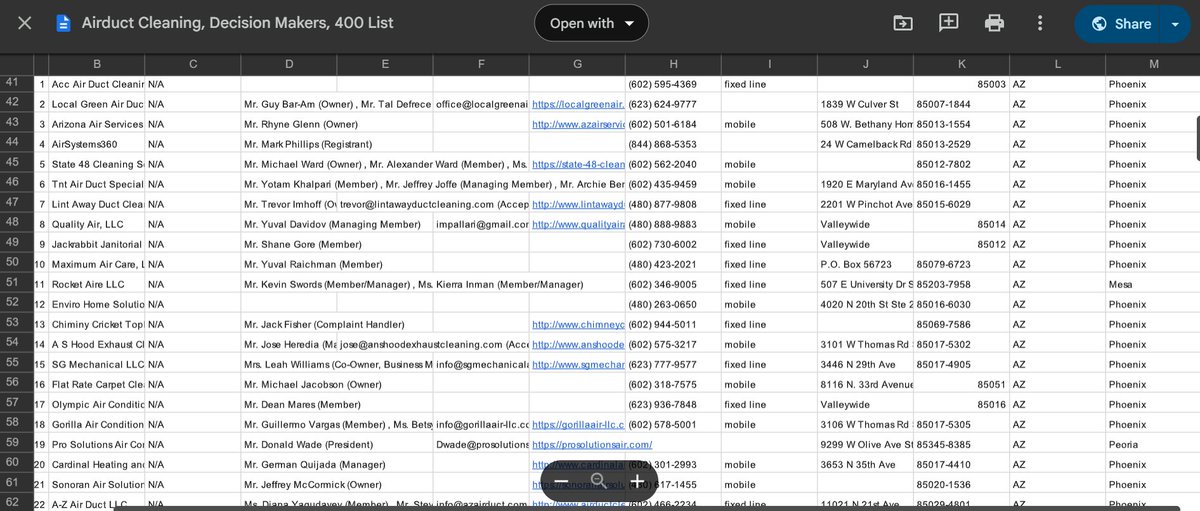Click the '9299 W Olive Ave' address cell
1200x511 pixels.
pos(865,444)
